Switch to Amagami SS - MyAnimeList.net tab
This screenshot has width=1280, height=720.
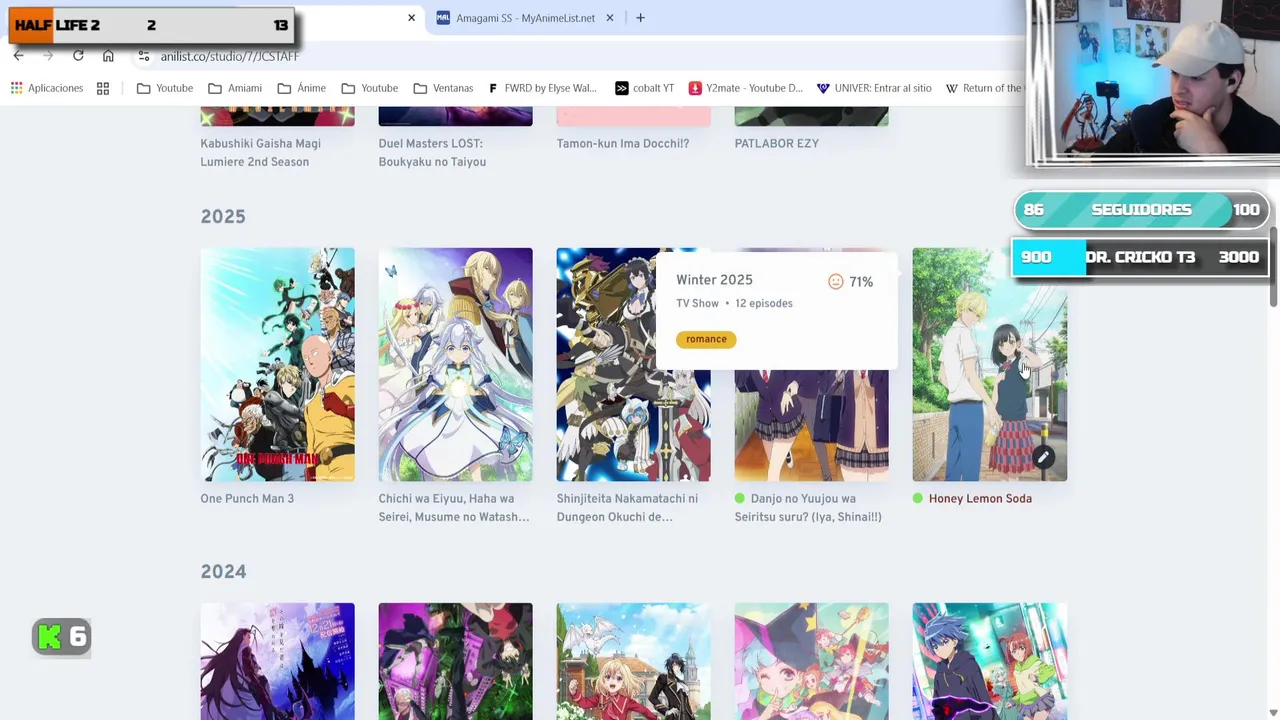525,18
